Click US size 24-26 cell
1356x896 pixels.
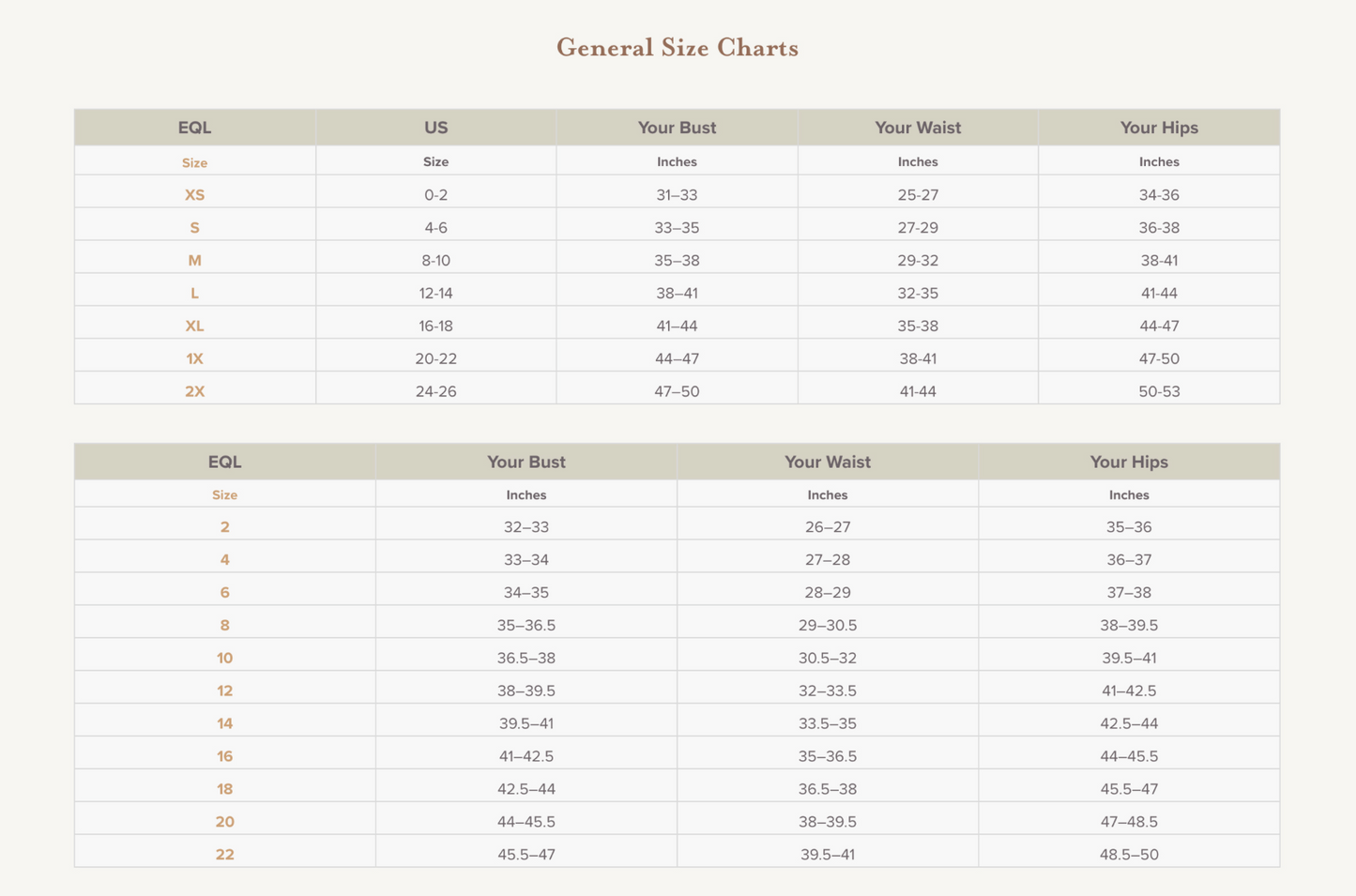coord(435,391)
